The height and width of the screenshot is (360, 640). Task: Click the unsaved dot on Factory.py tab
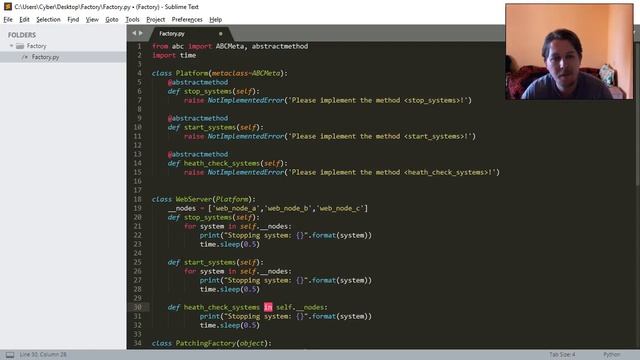click(x=220, y=34)
